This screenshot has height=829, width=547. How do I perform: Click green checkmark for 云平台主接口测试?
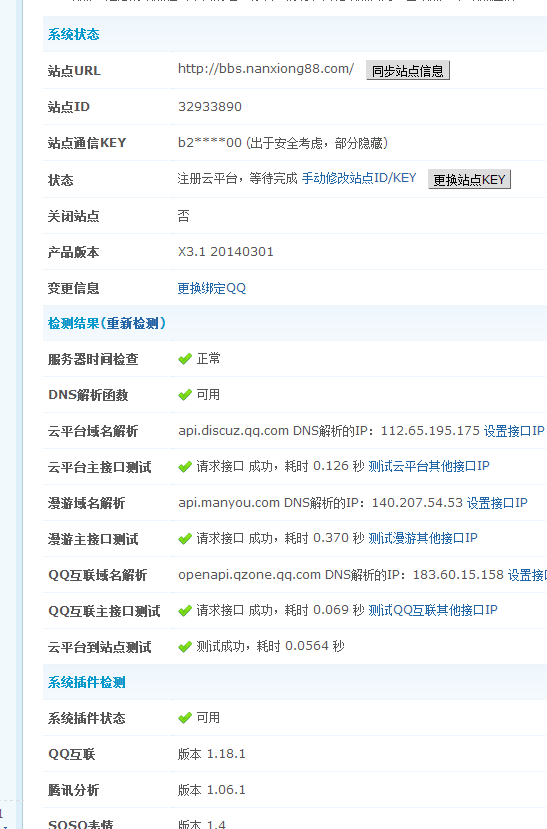click(185, 467)
